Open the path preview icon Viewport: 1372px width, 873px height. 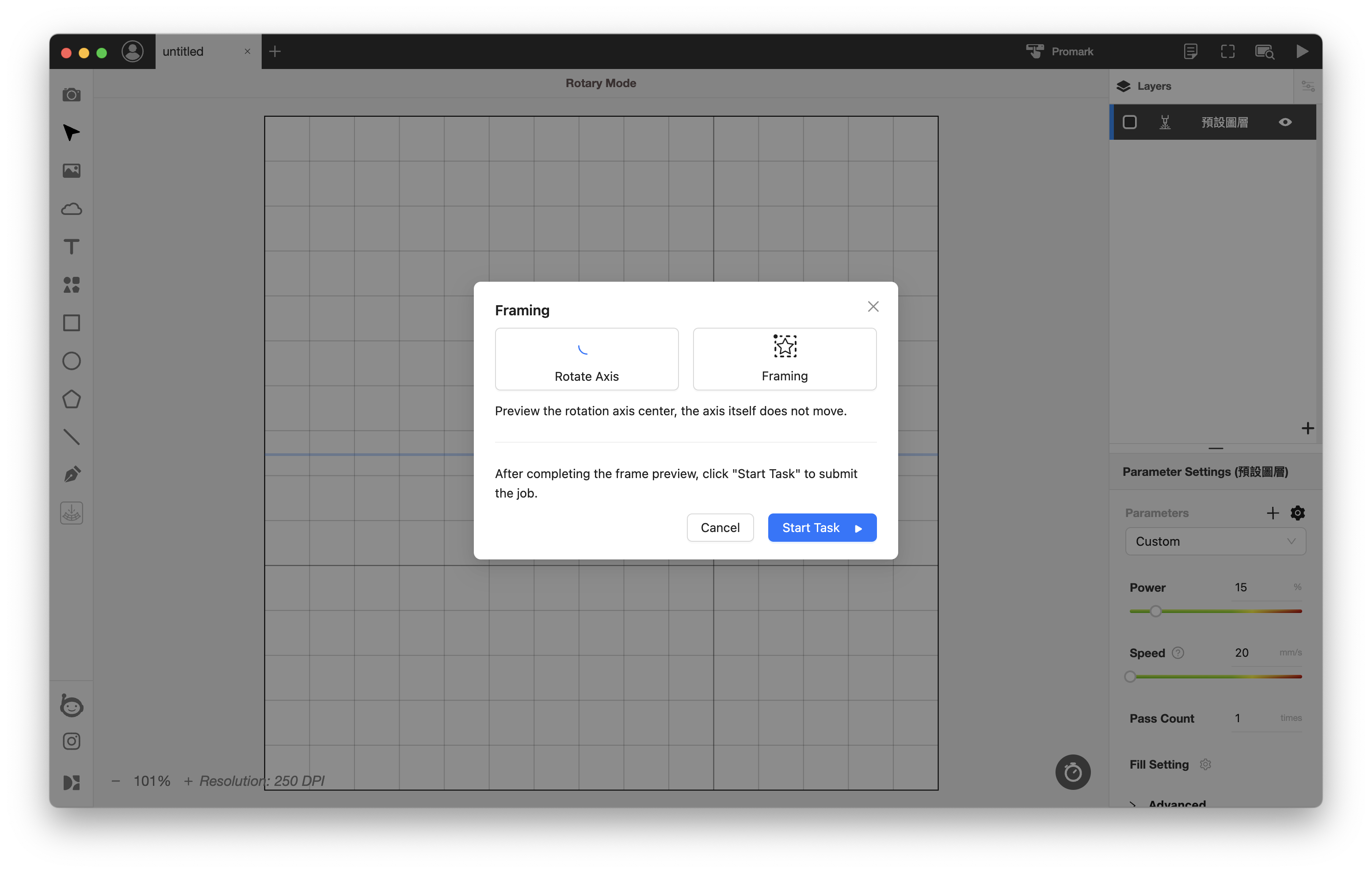click(1265, 51)
